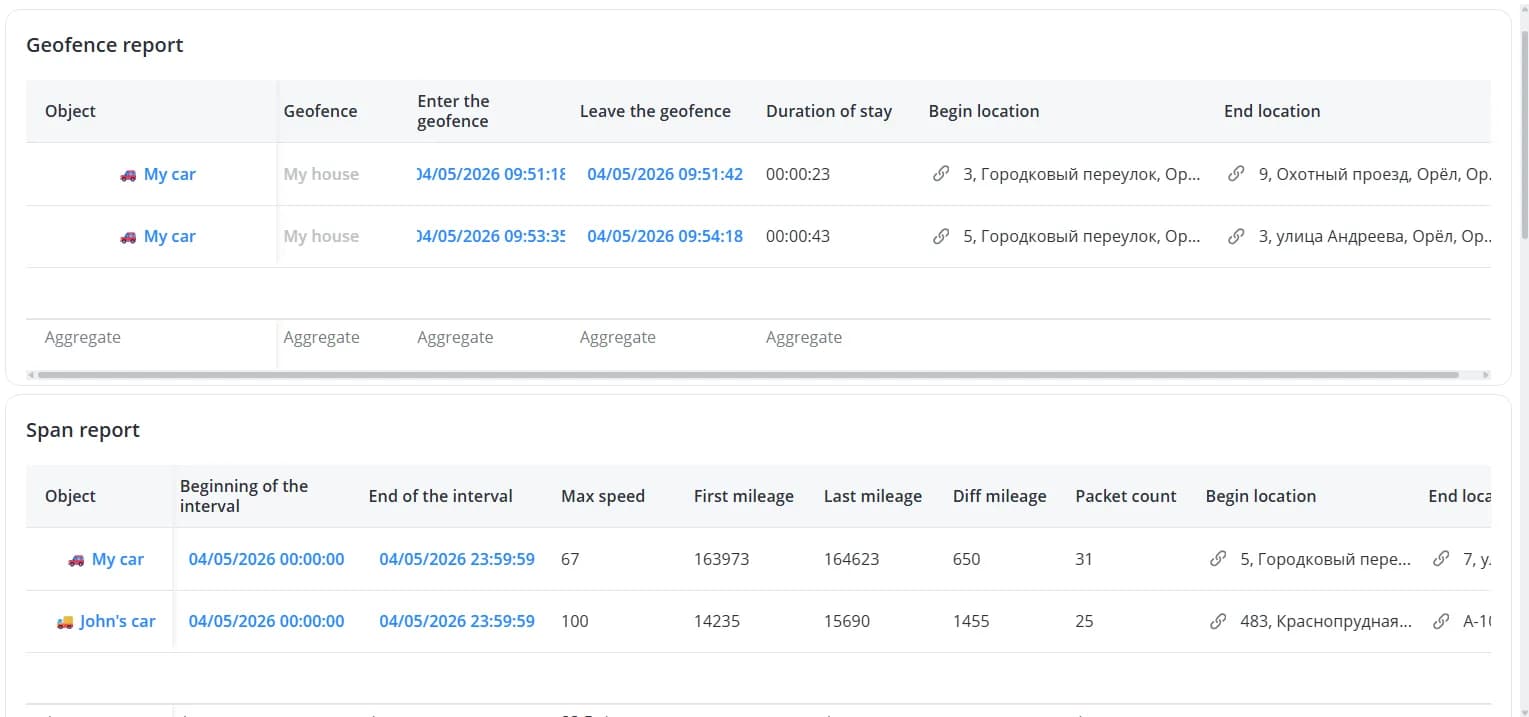
Task: Click link icon beside 5, Городковый пере... in Span report
Action: click(x=1218, y=559)
